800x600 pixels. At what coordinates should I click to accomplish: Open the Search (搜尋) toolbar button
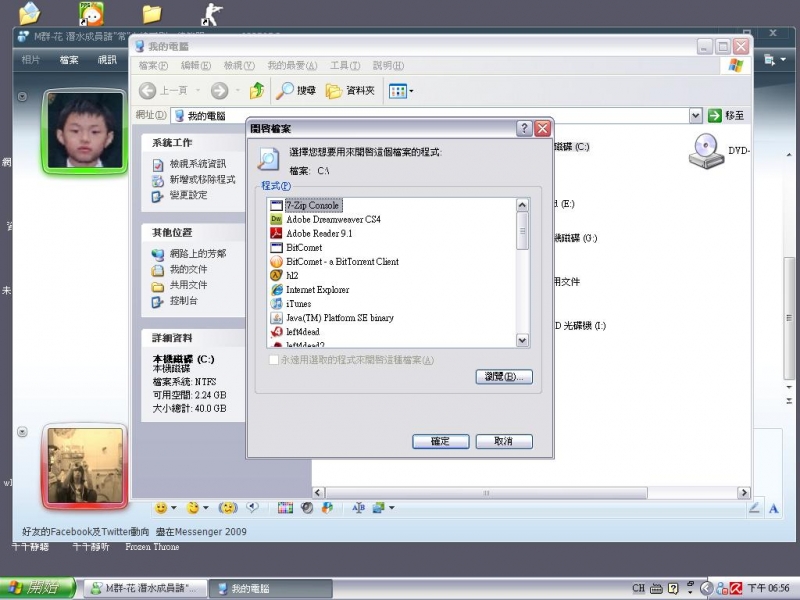coord(296,91)
